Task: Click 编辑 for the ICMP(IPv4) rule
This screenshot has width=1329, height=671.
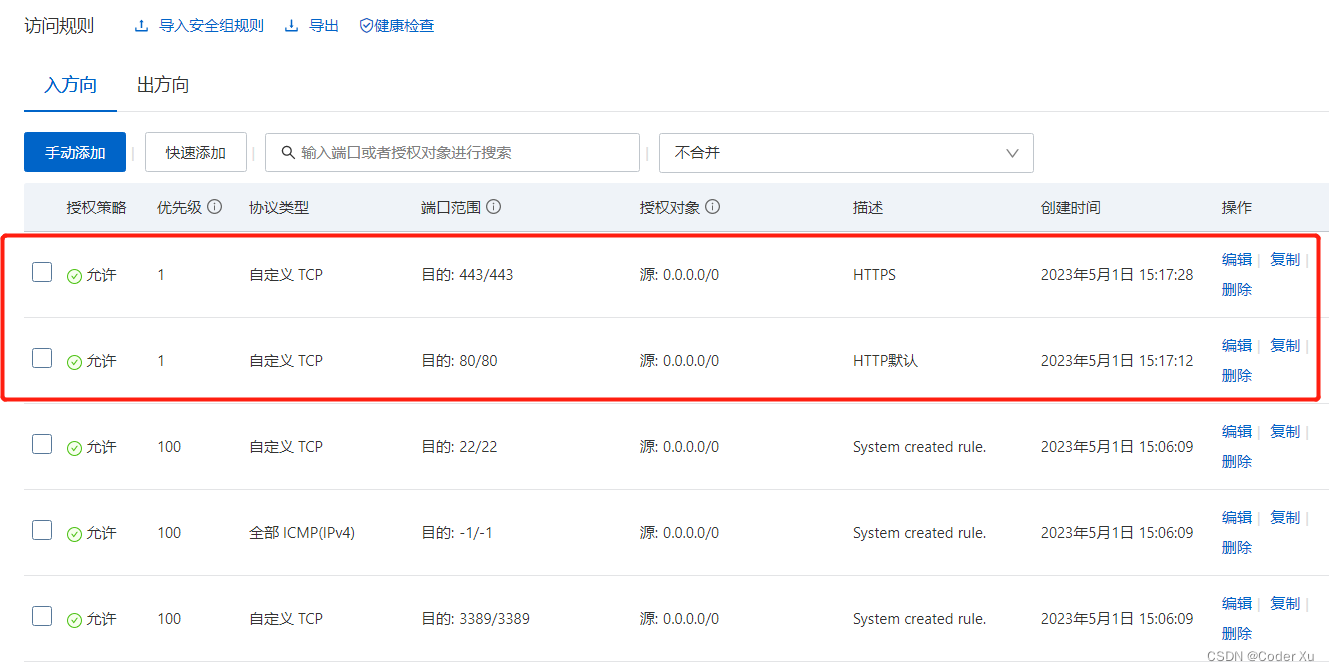Action: click(x=1237, y=517)
